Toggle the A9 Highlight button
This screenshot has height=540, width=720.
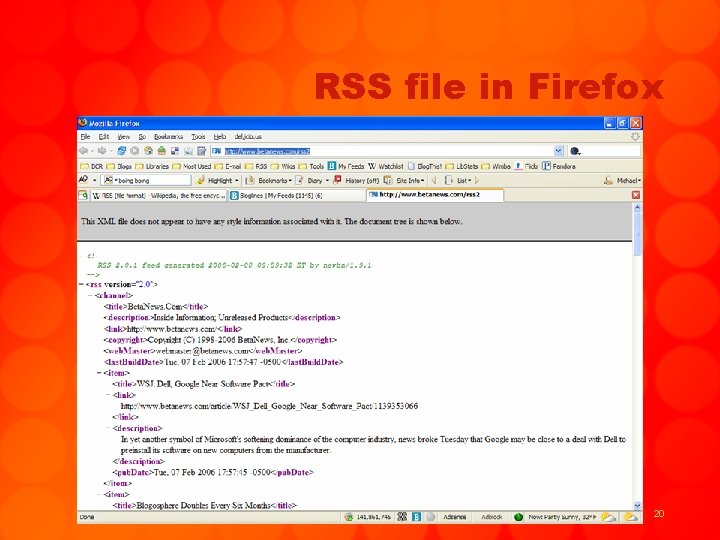[215, 180]
